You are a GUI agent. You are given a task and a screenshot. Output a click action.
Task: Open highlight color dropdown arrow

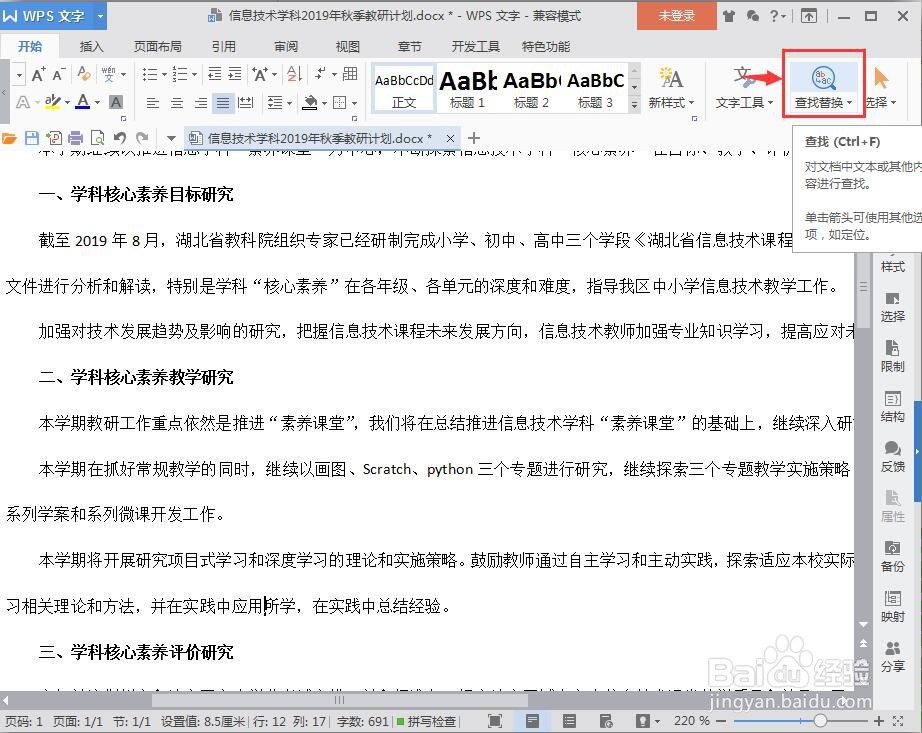point(67,103)
